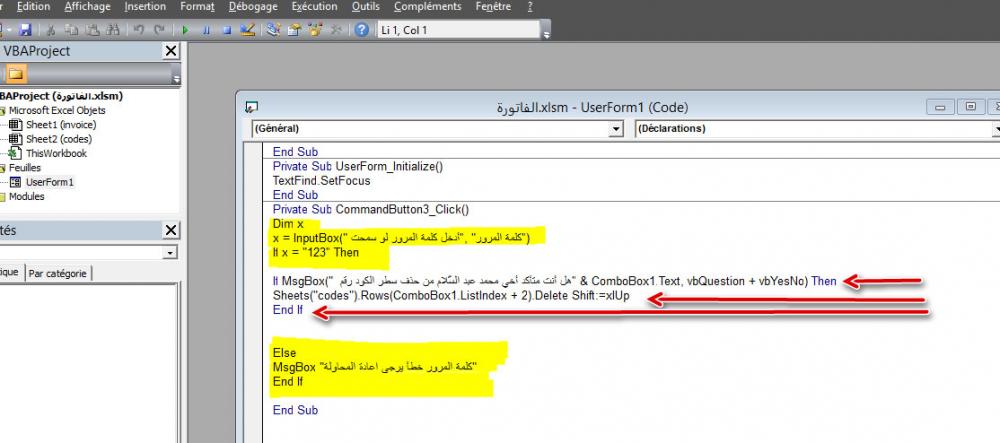Click the Pause (break) execution icon
Image resolution: width=1000 pixels, height=443 pixels.
[x=207, y=30]
